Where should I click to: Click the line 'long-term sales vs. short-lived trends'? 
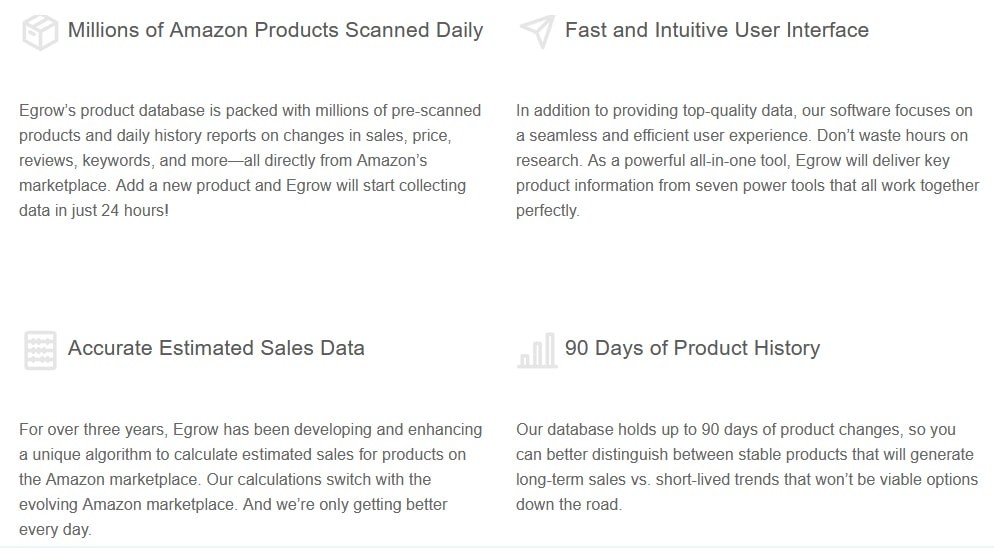[747, 480]
